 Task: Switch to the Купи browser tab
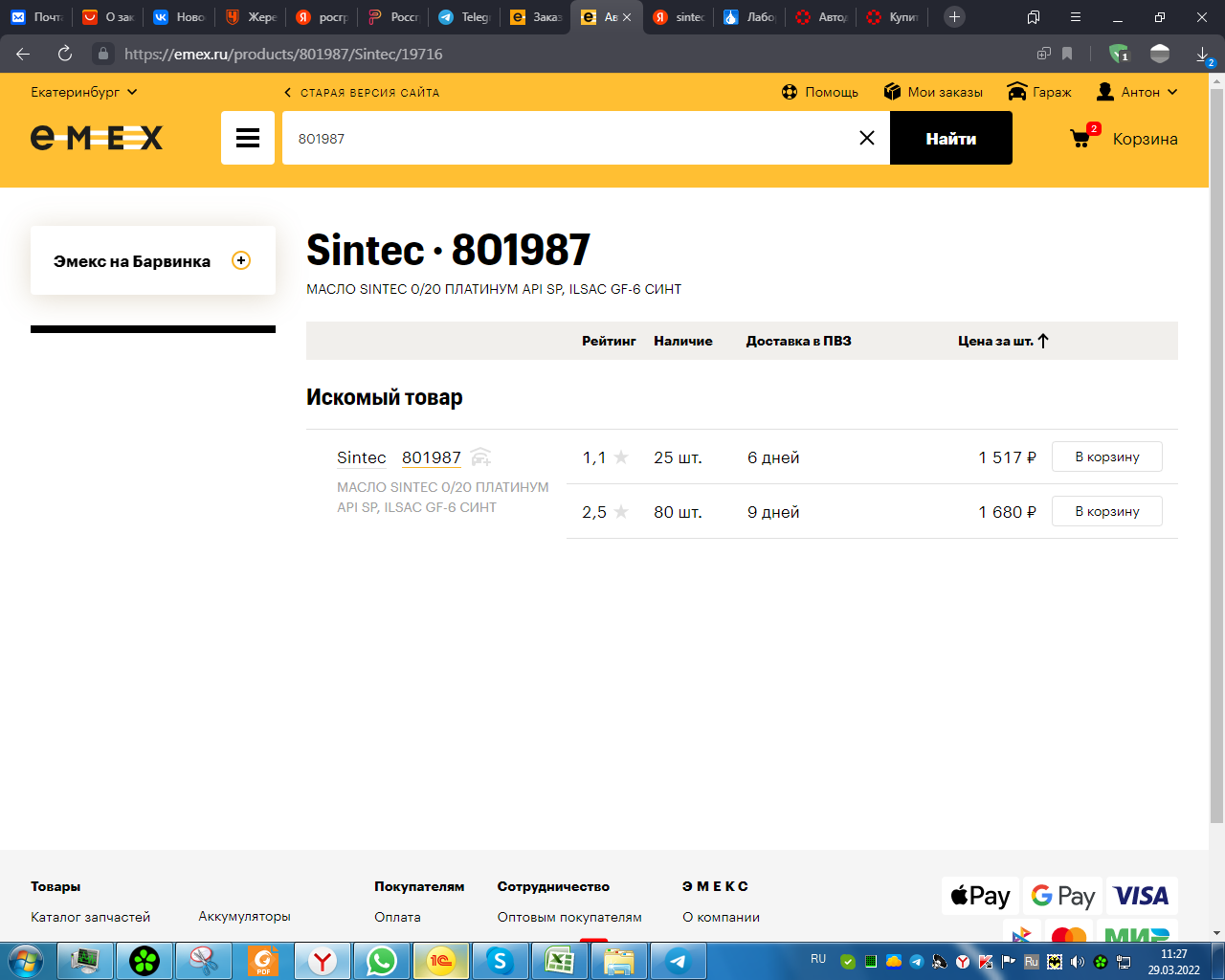[x=893, y=16]
